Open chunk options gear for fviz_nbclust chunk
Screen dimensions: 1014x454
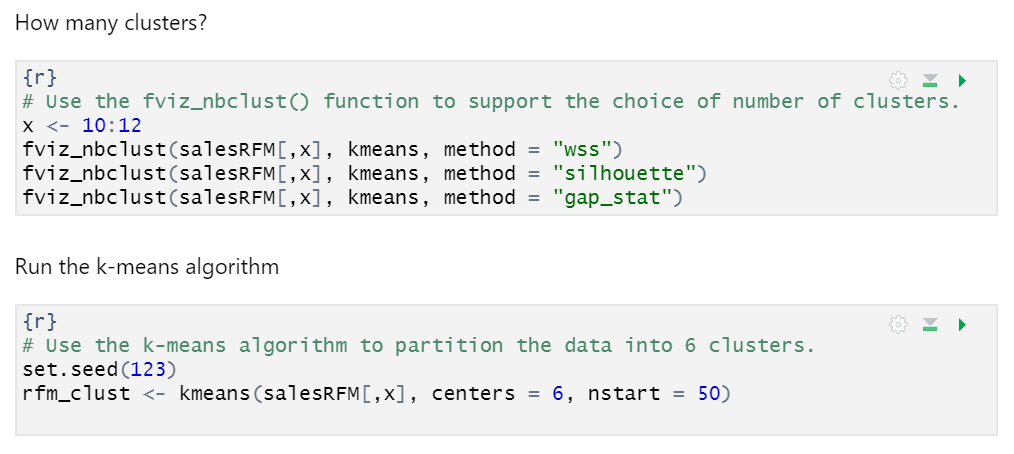[898, 80]
